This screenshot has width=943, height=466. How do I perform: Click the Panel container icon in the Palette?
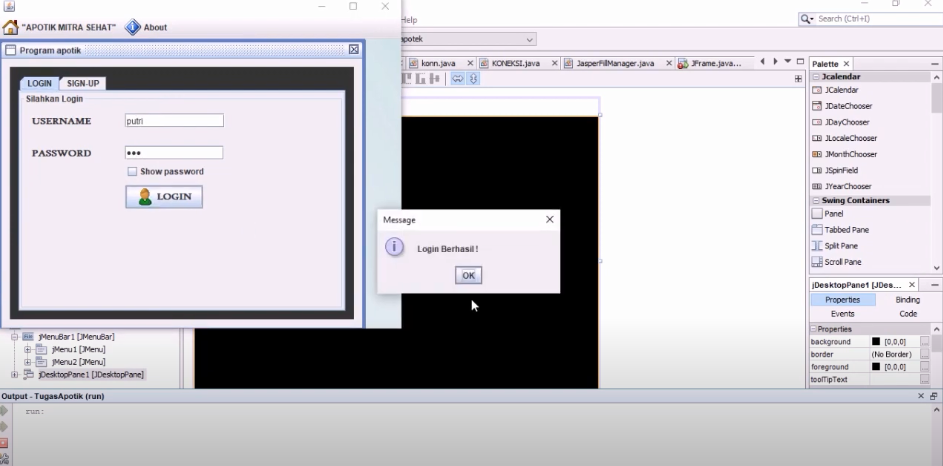tap(817, 213)
